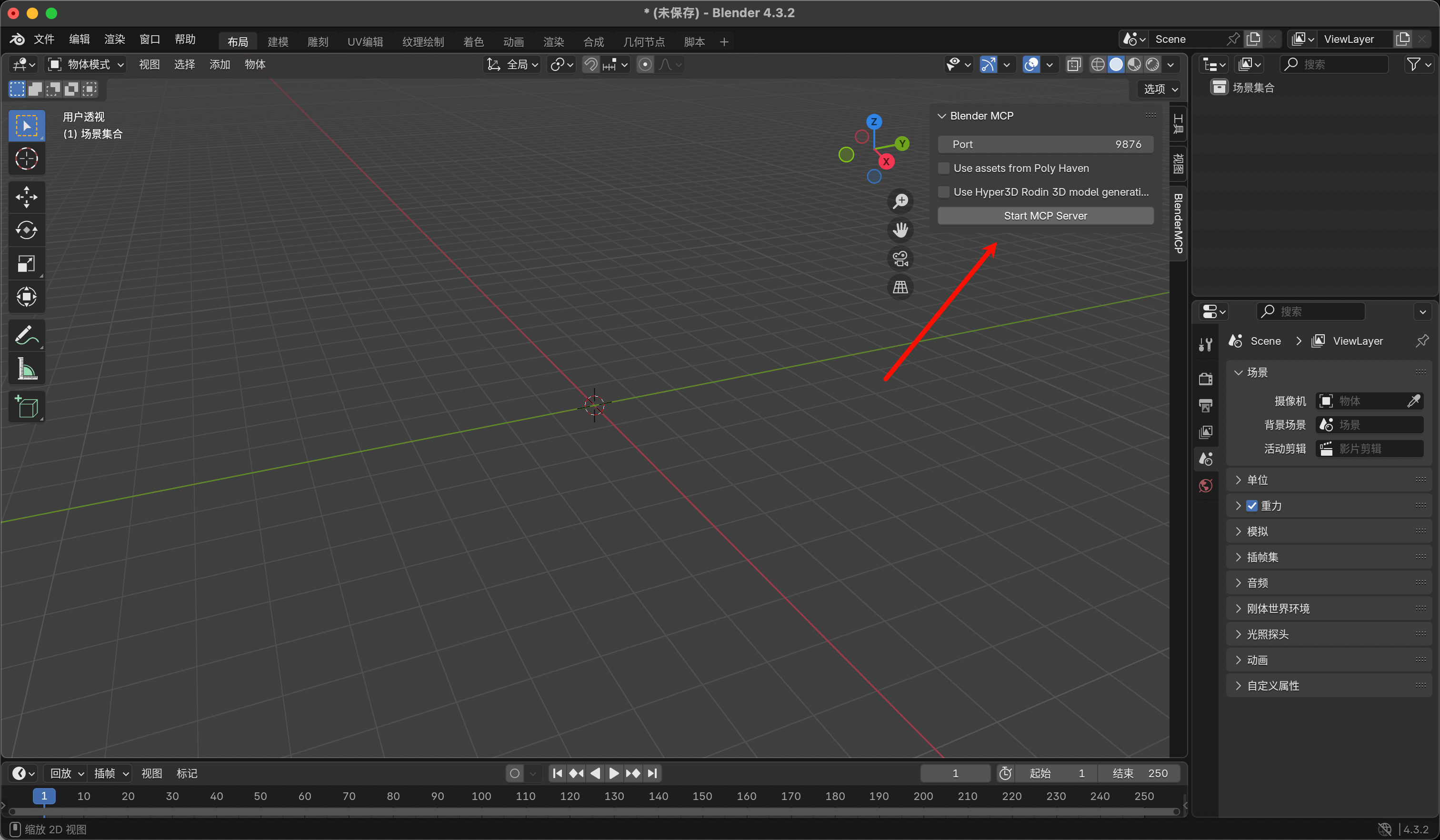Collapse the 场景 scene panel
This screenshot has width=1440, height=840.
(x=1238, y=372)
